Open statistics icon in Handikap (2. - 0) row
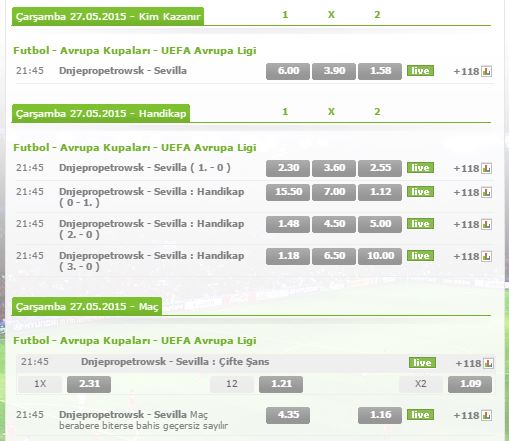This screenshot has width=509, height=441. [x=486, y=224]
